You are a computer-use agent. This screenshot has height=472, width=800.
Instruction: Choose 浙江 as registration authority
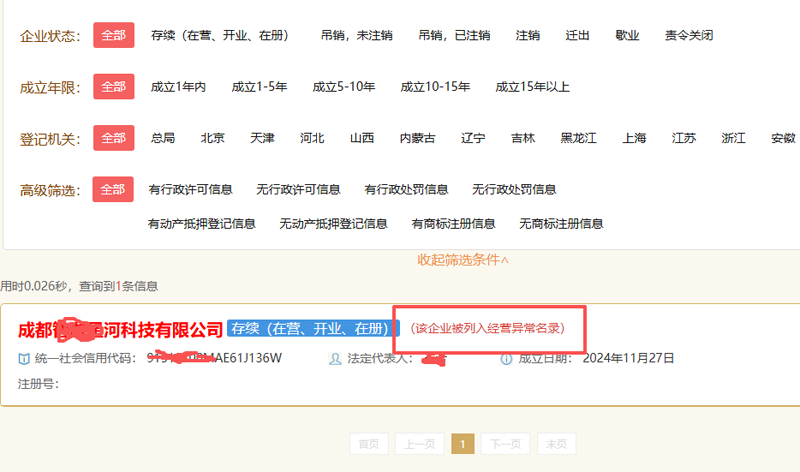734,138
